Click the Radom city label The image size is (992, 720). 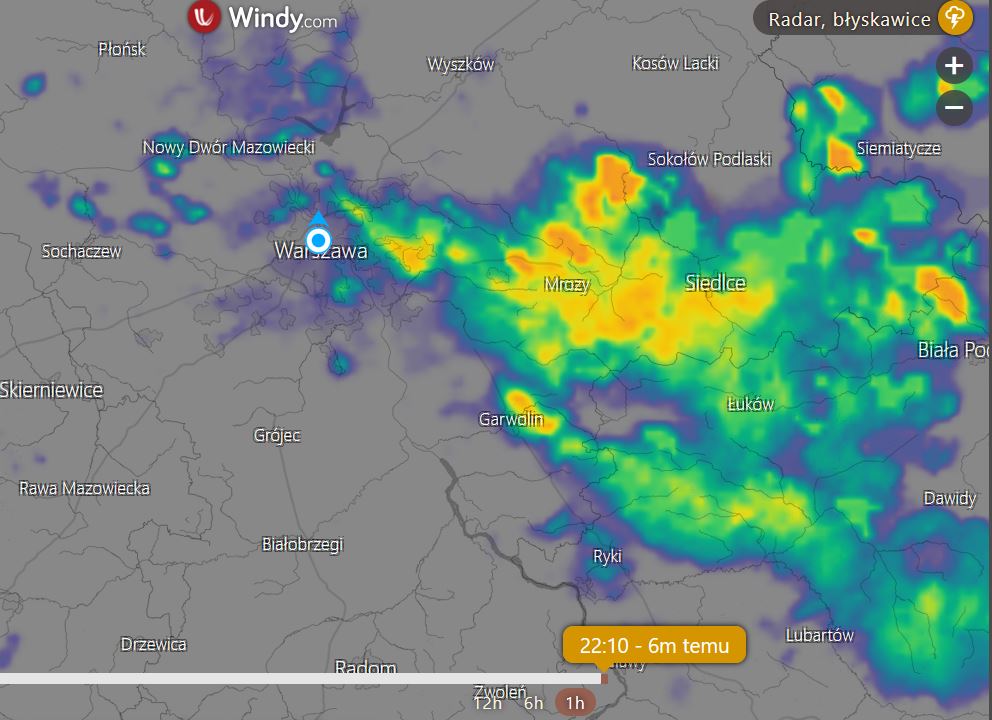click(366, 666)
